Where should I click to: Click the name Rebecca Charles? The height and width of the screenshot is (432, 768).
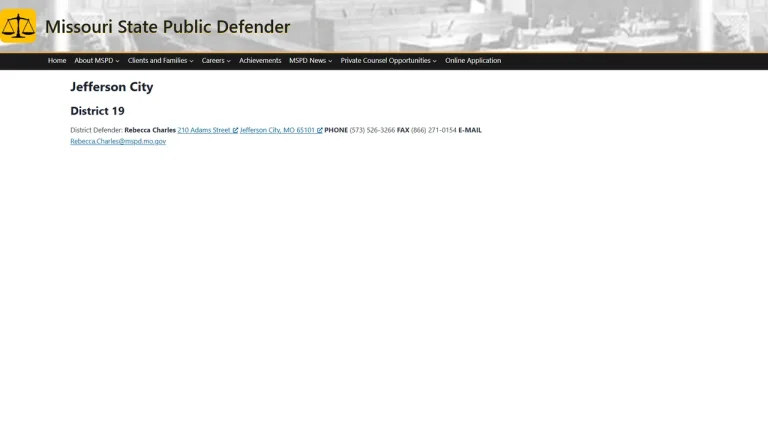(150, 130)
